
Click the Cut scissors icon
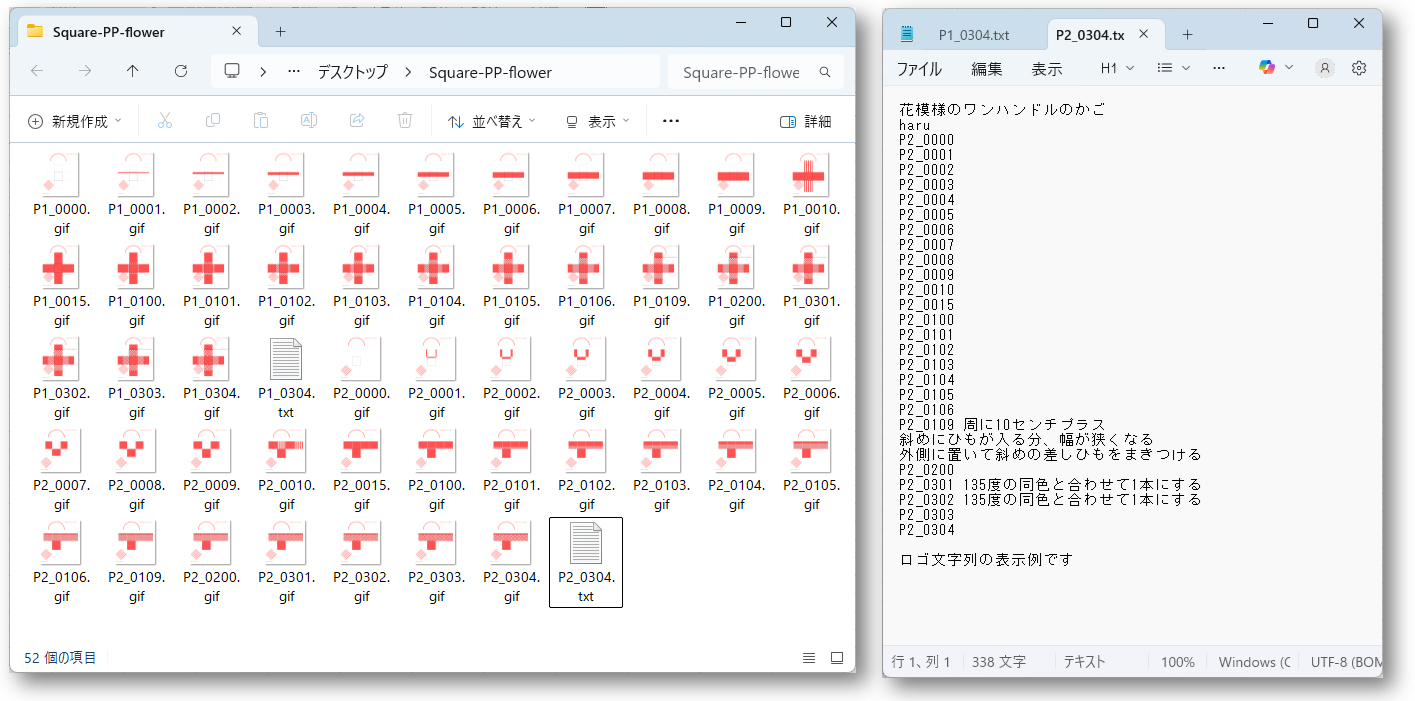[165, 121]
